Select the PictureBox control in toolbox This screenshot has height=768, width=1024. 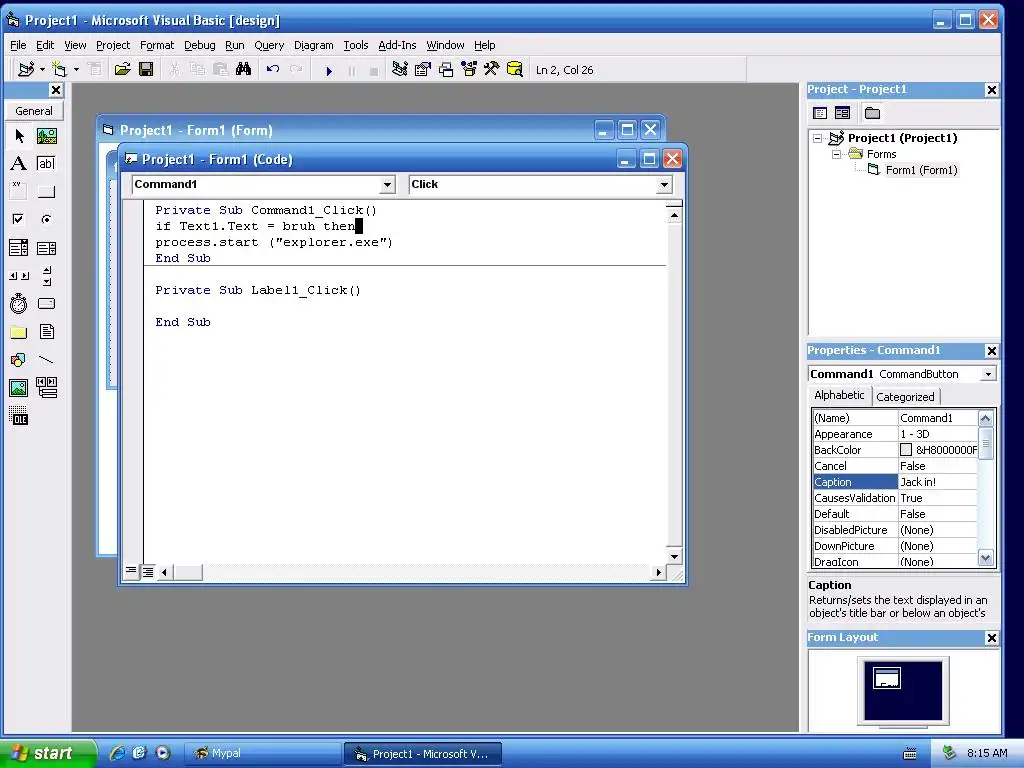[x=46, y=136]
